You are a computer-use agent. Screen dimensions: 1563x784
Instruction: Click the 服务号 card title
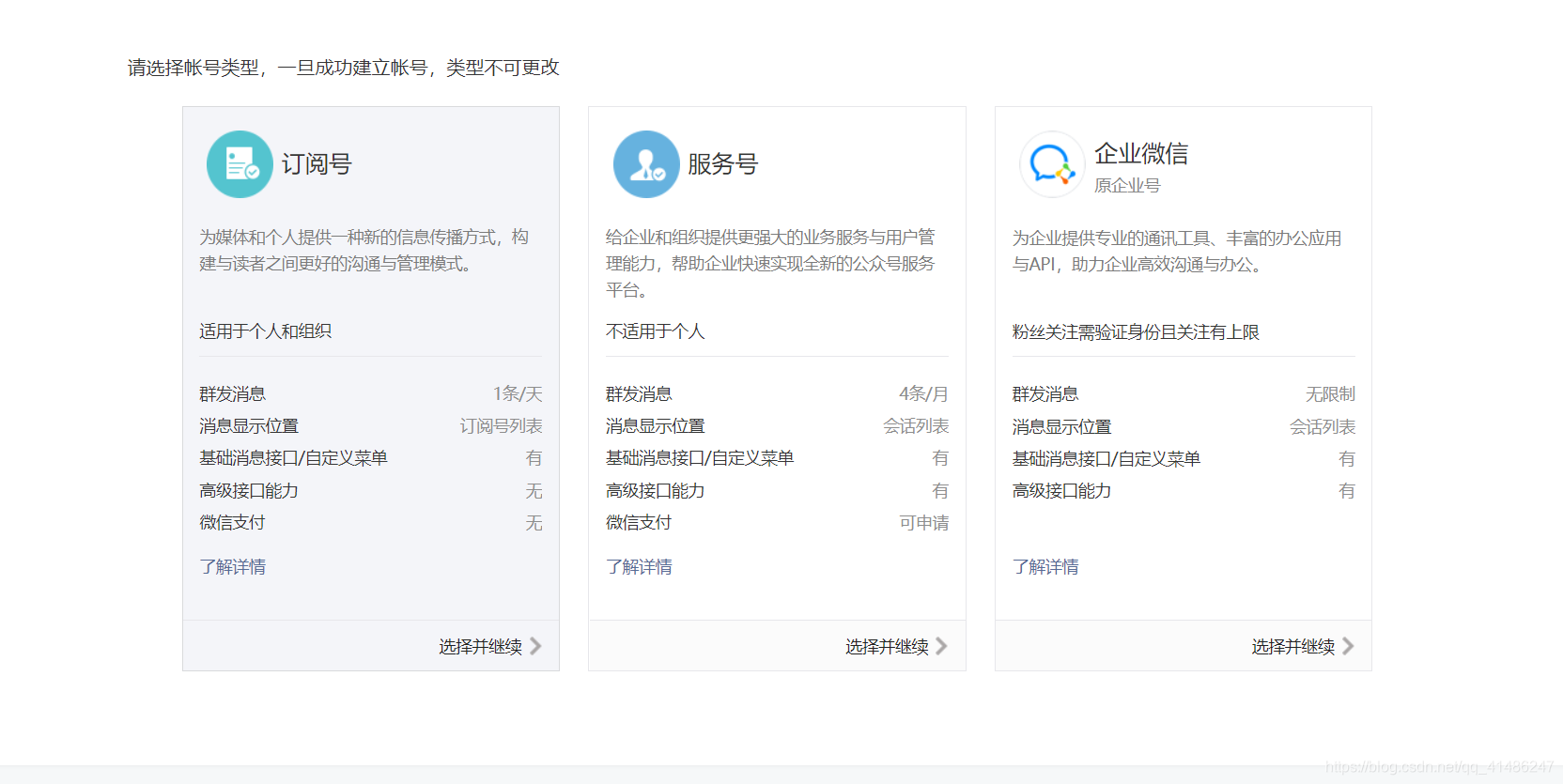(x=723, y=164)
